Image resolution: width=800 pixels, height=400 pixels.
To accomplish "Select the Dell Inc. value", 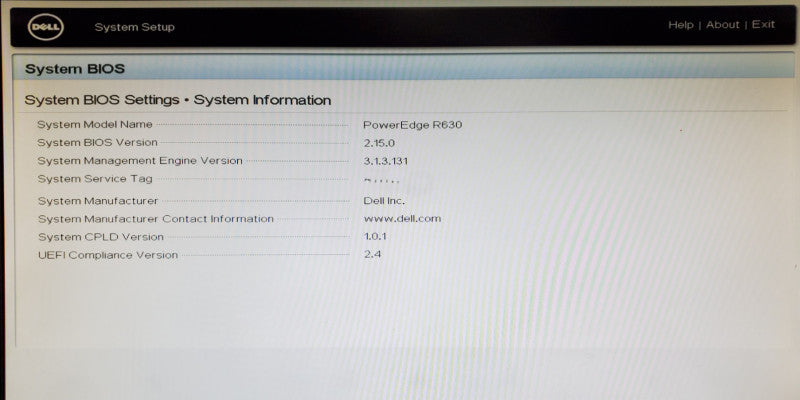I will [384, 201].
